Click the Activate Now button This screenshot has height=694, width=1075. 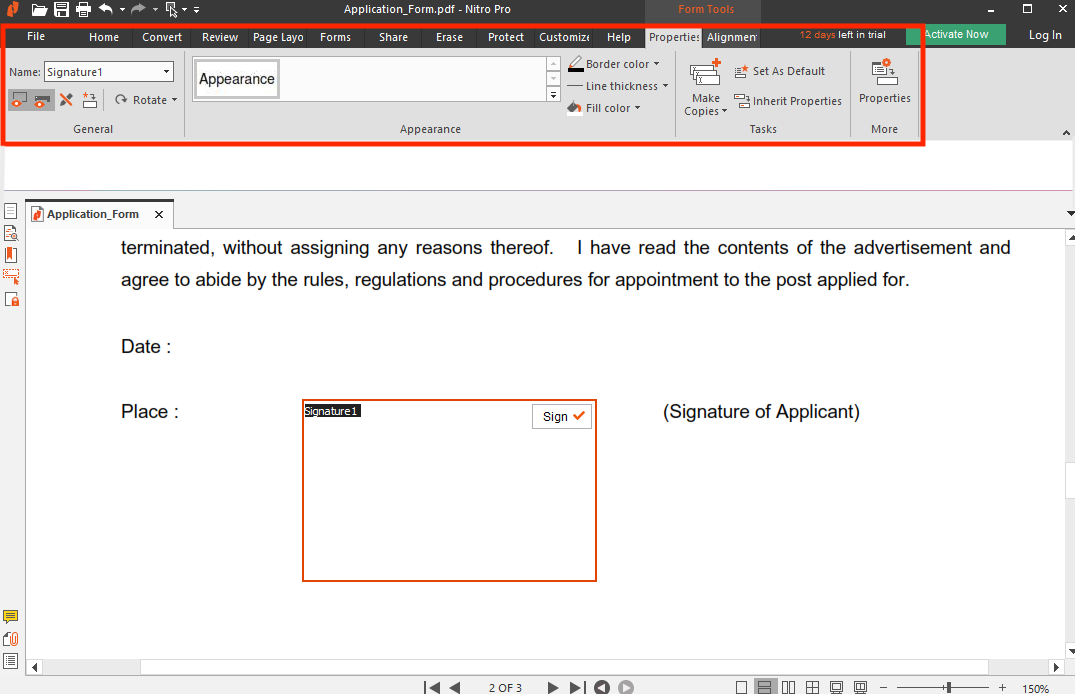pos(955,35)
